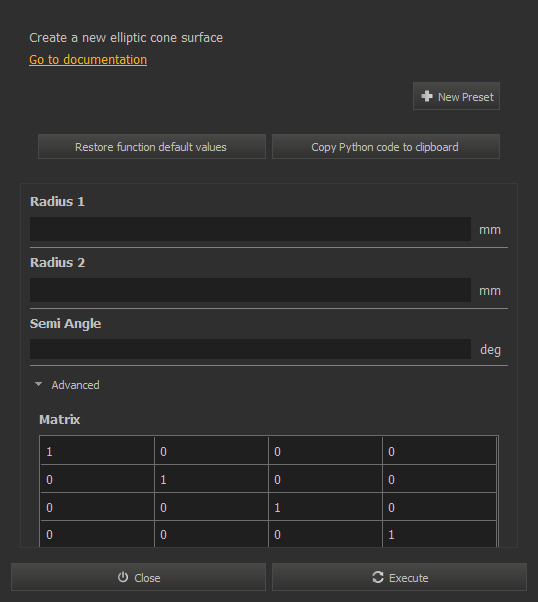
Task: Select matrix cell row 3 column 2
Action: (211, 507)
